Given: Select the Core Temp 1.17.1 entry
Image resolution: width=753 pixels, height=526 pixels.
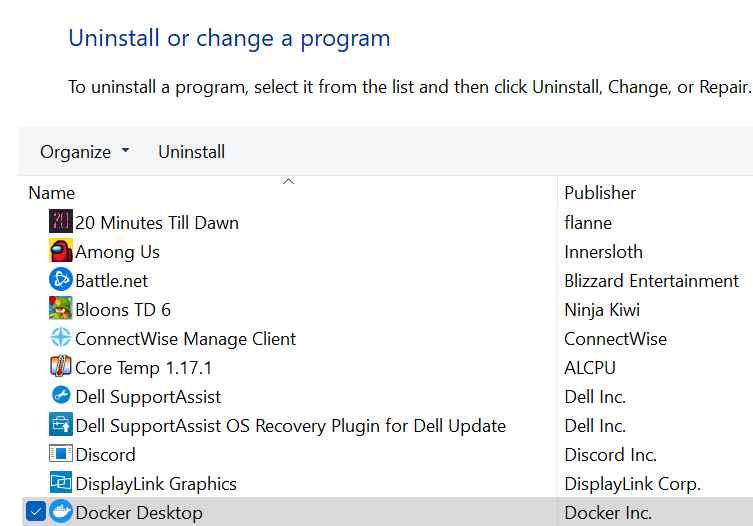Looking at the screenshot, I should (x=144, y=368).
